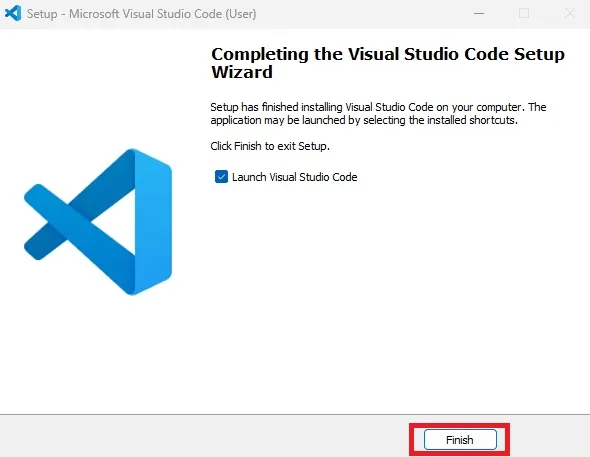
Task: Click the large Visual Studio Code logo
Action: click(98, 222)
